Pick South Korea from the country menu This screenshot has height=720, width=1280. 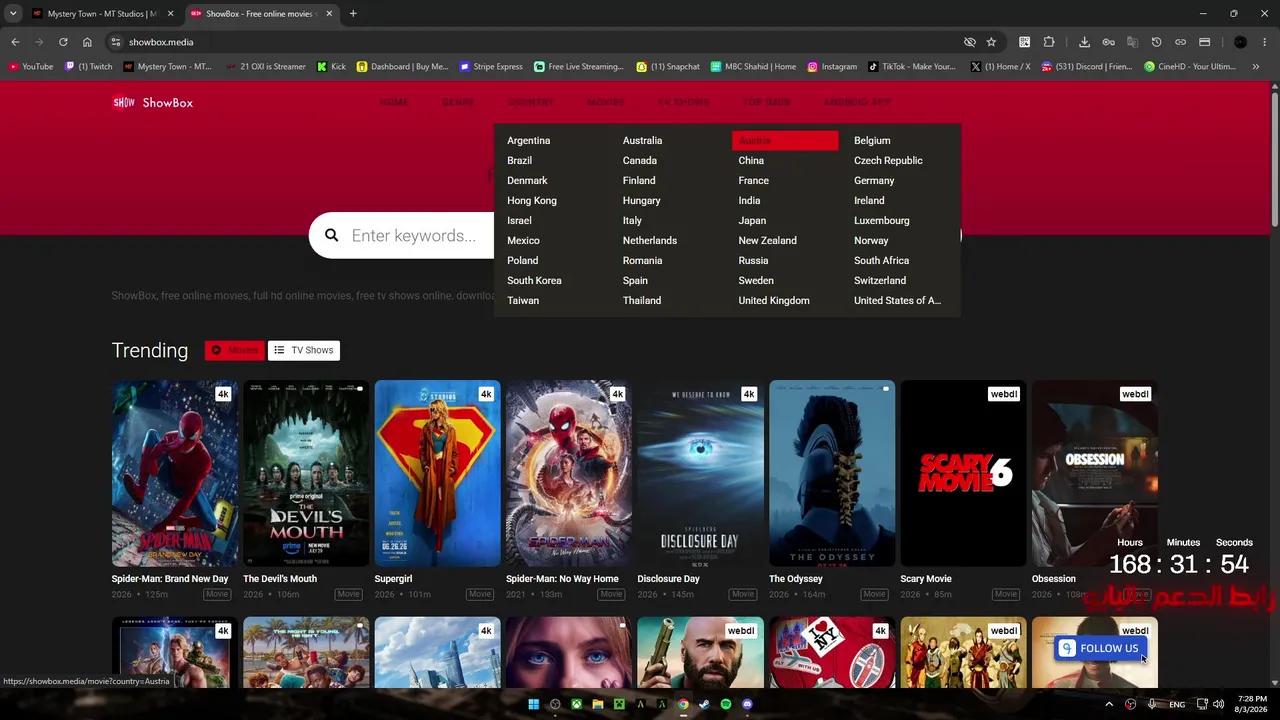(534, 281)
